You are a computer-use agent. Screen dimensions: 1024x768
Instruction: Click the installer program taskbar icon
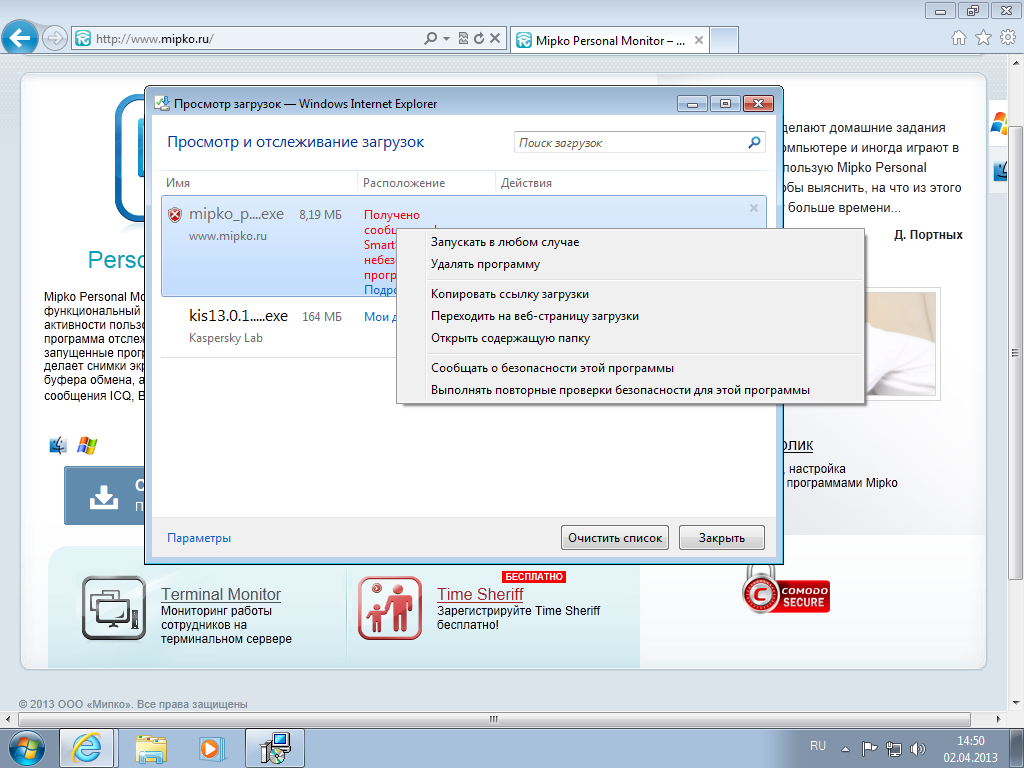(x=275, y=748)
